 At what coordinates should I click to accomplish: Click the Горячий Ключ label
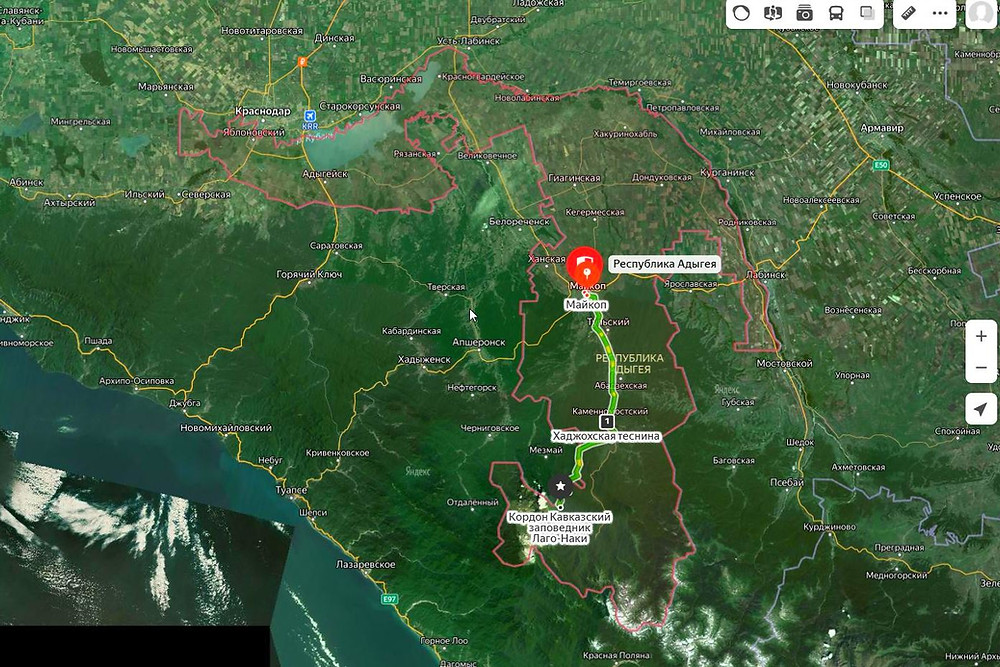pos(309,274)
